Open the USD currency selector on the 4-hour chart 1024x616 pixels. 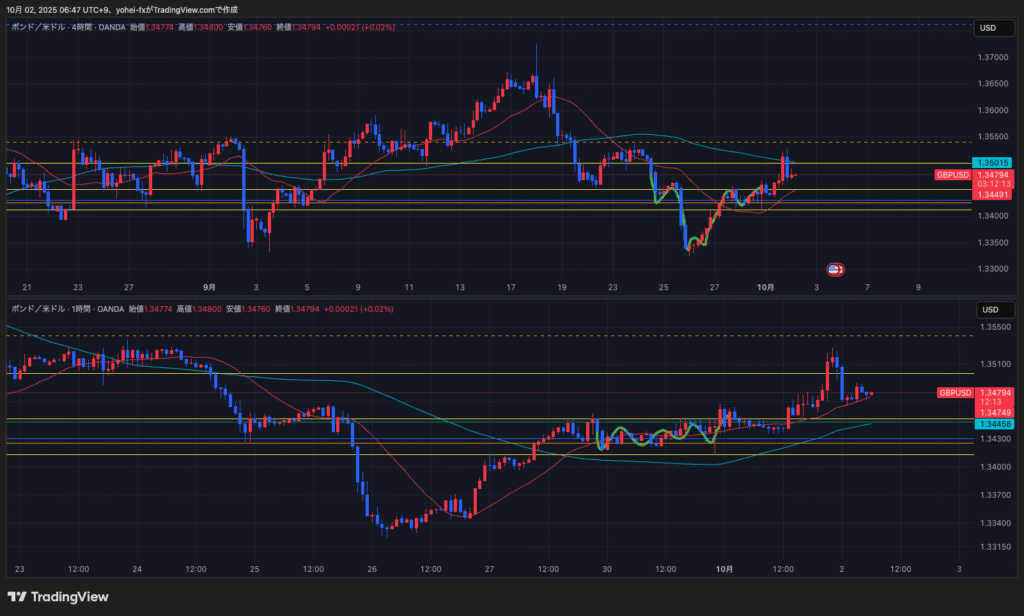click(987, 28)
